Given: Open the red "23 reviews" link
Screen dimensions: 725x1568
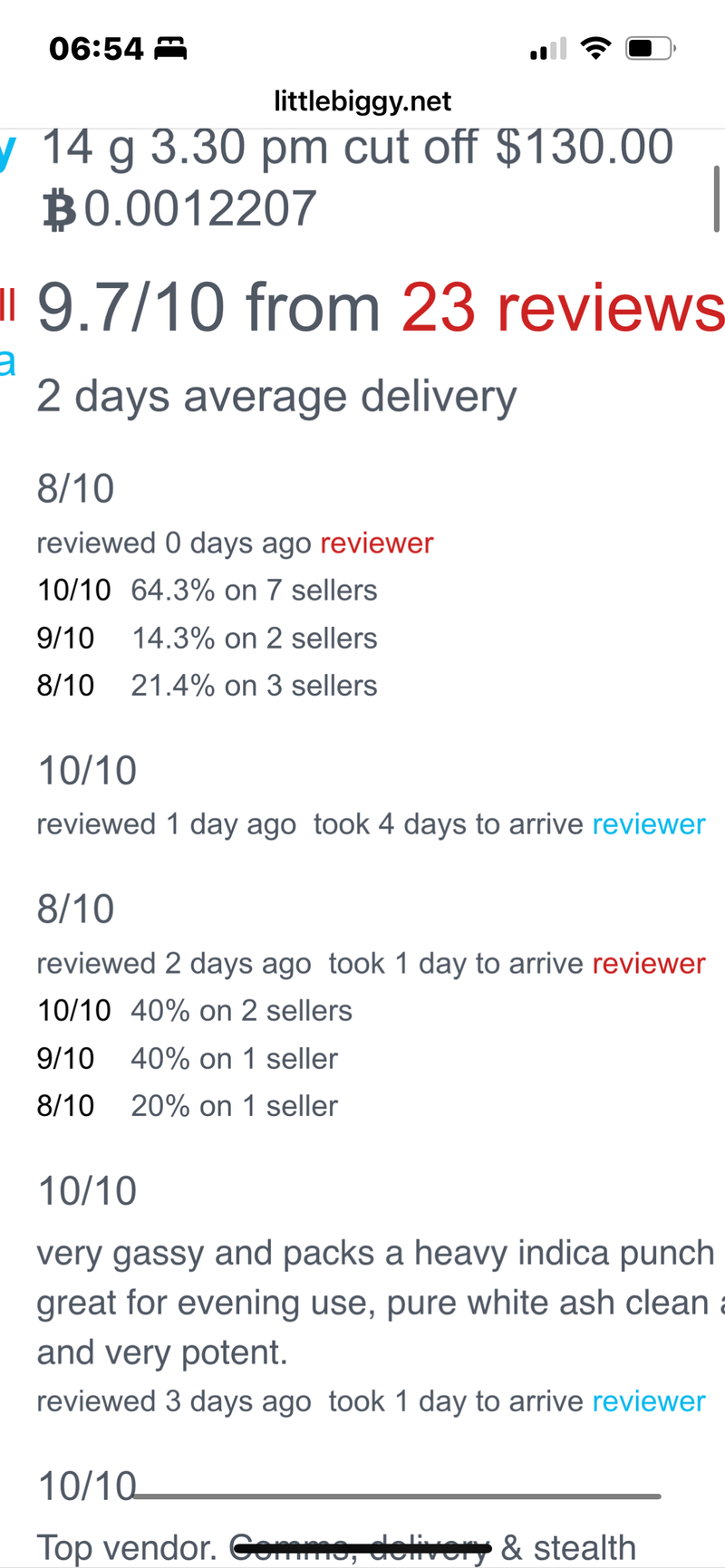Looking at the screenshot, I should pos(562,308).
